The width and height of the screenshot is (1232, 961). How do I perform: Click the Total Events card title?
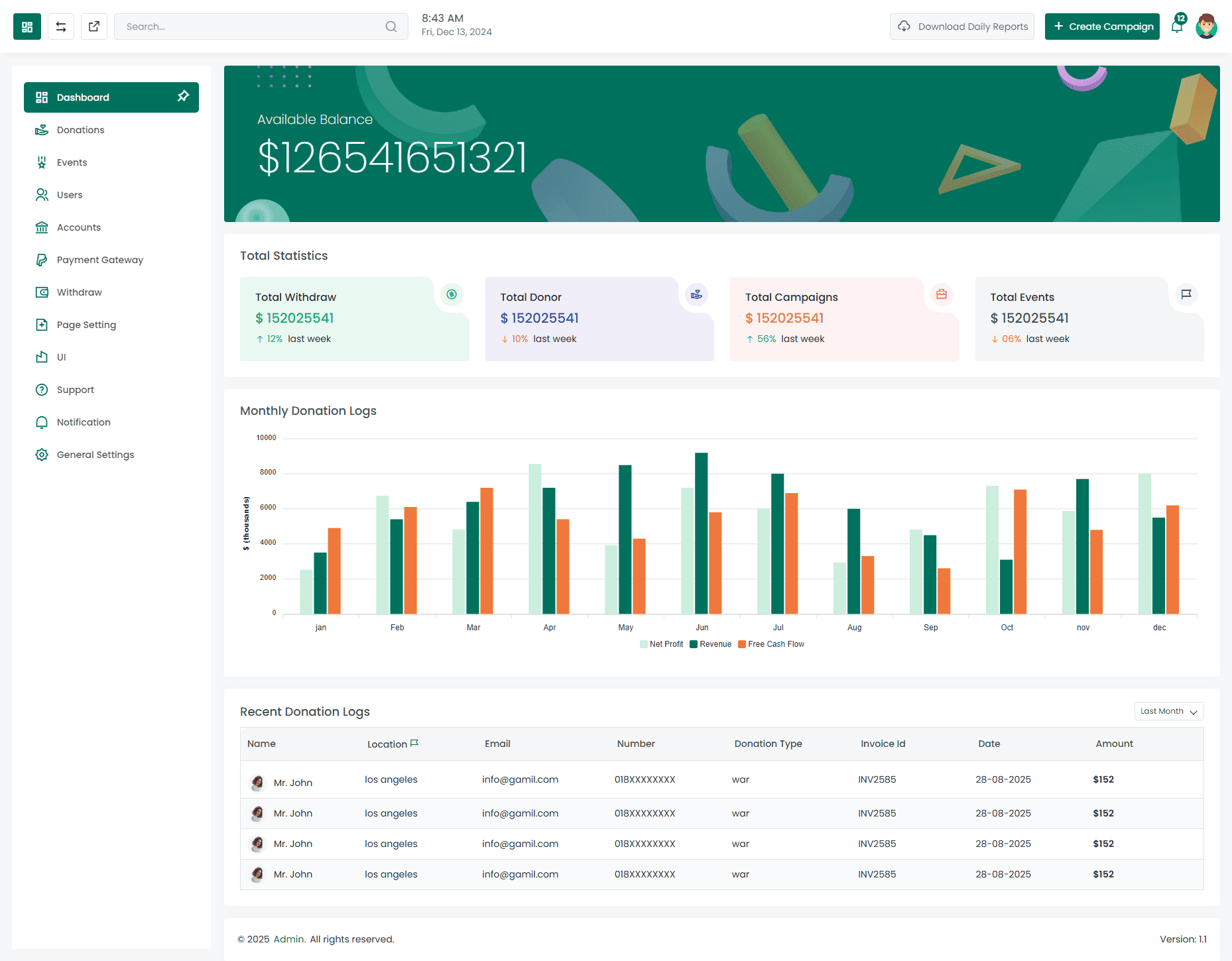(x=1022, y=297)
